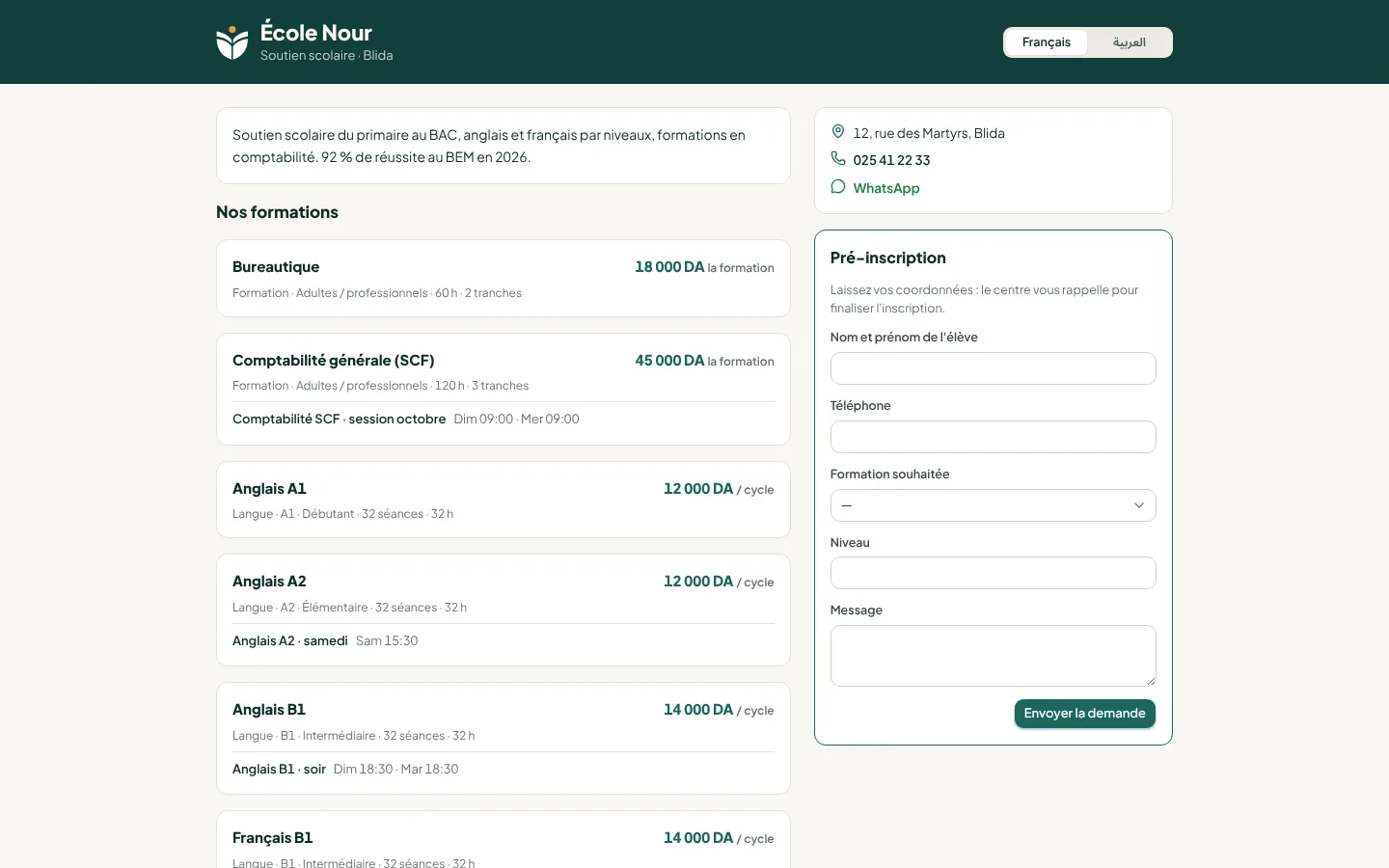
Task: Click the 14 000 DA price for Anglais B1
Action: coord(698,710)
